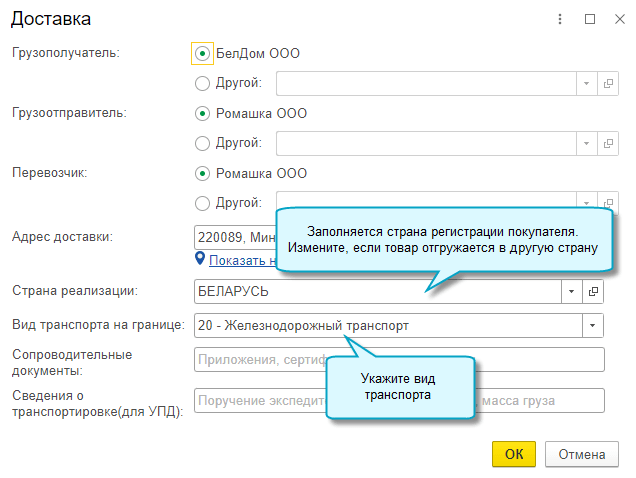This screenshot has height=478, width=636.
Task: Click the Сопроводительные документы input field
Action: point(260,360)
